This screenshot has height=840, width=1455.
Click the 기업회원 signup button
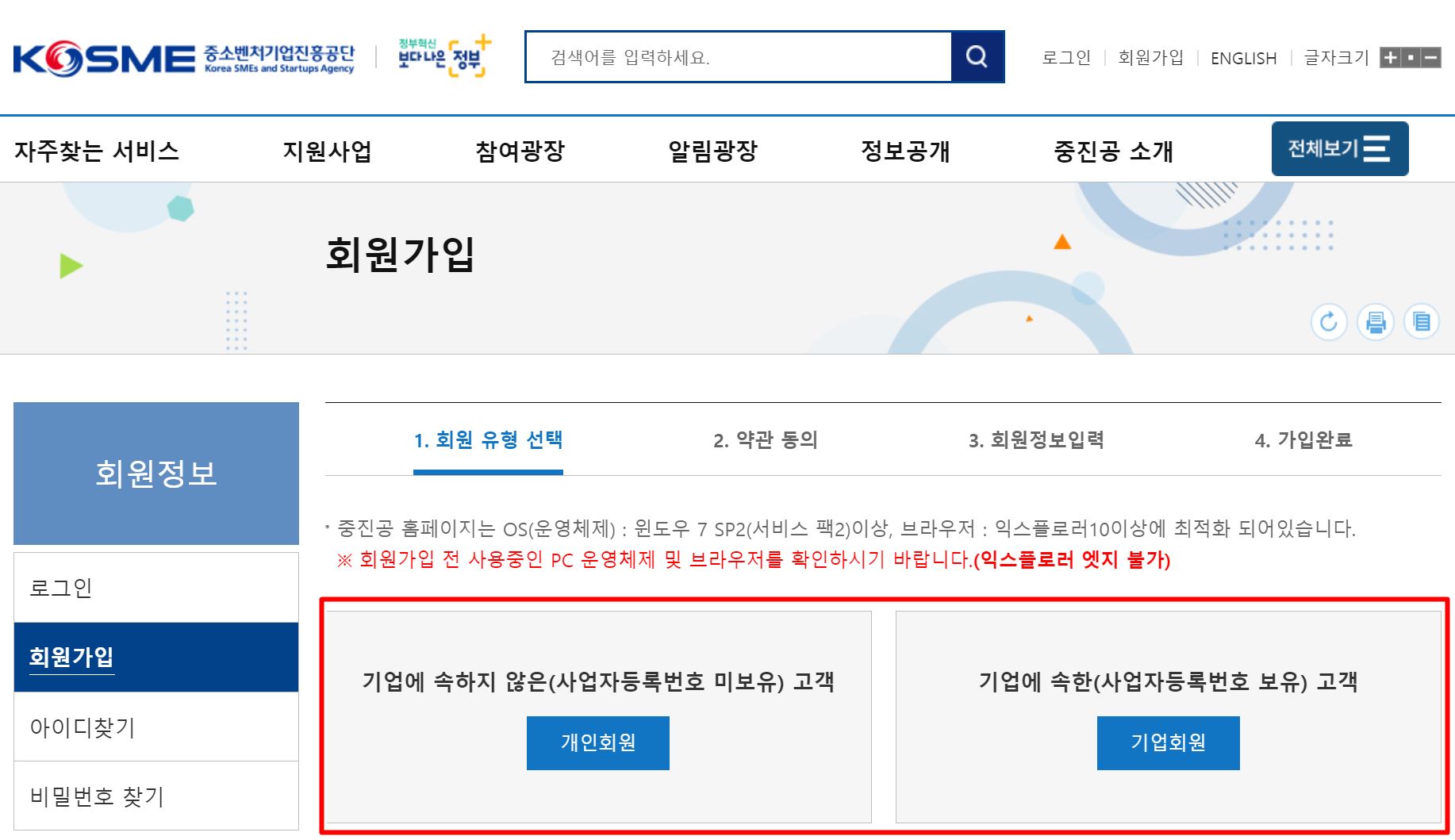[x=1169, y=742]
